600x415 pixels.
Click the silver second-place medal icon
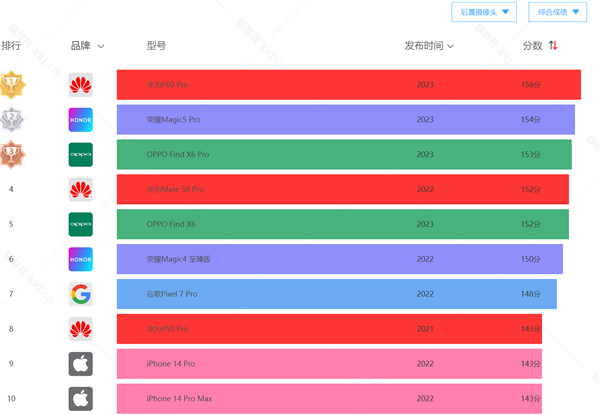[12, 119]
